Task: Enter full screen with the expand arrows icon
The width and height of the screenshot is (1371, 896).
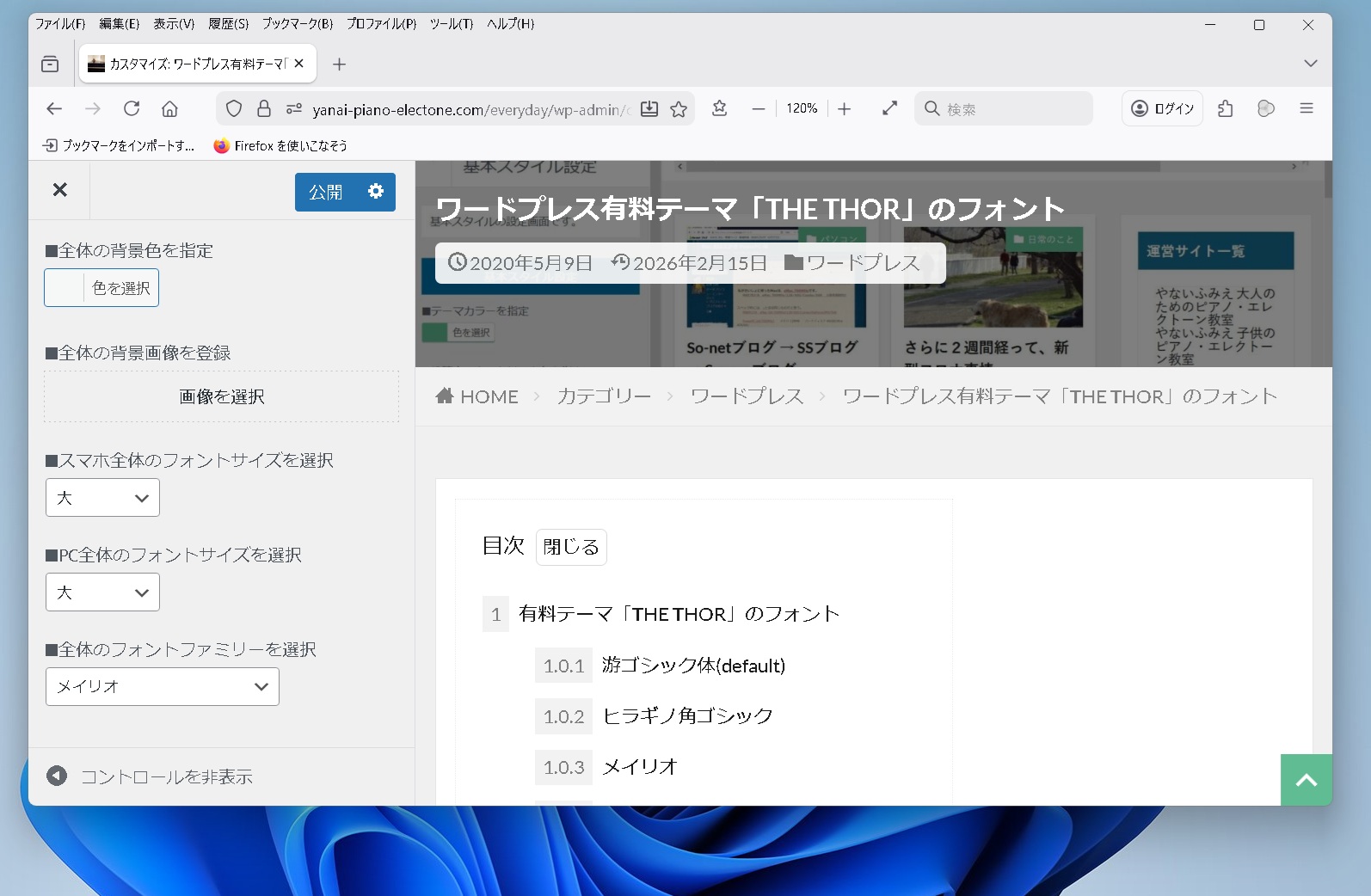Action: click(889, 109)
